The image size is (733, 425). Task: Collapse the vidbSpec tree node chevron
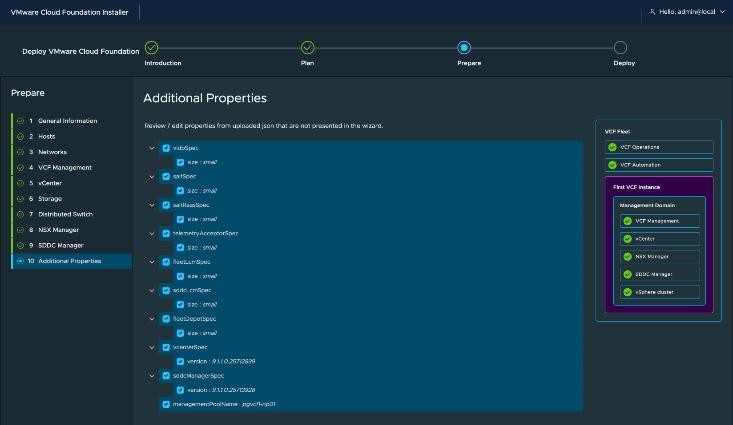click(151, 148)
